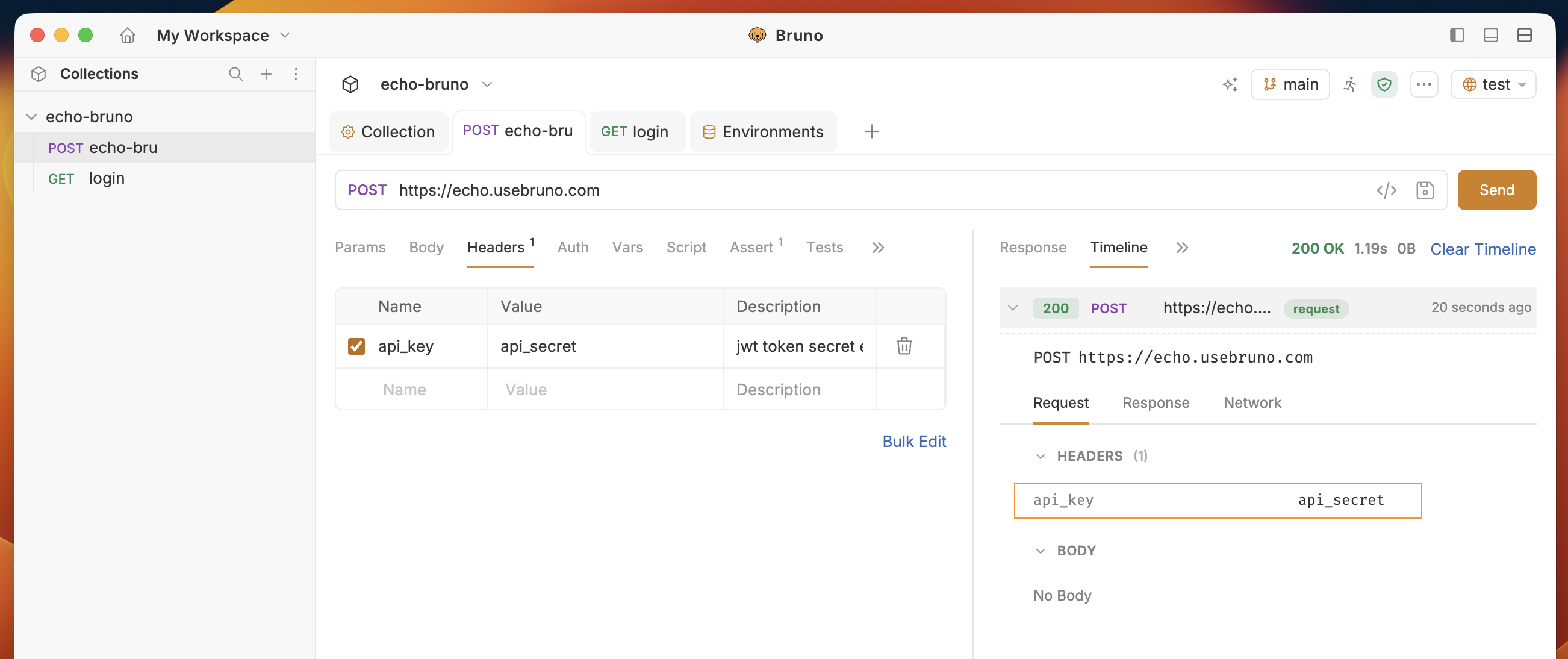Image resolution: width=1568 pixels, height=659 pixels.
Task: Show the Response sub-tab in timeline entry
Action: 1156,402
